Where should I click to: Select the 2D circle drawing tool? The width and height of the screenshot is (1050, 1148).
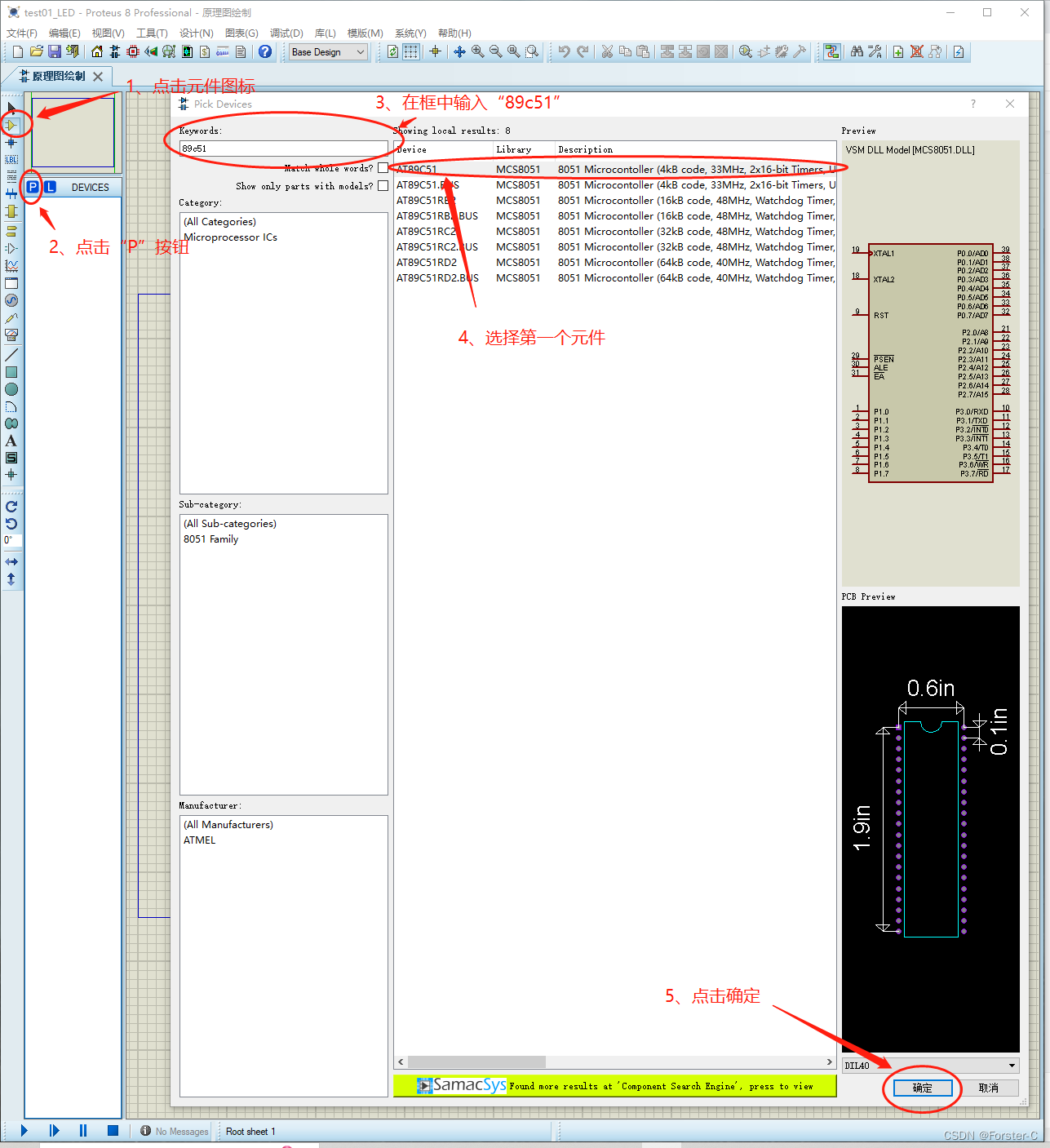point(11,389)
